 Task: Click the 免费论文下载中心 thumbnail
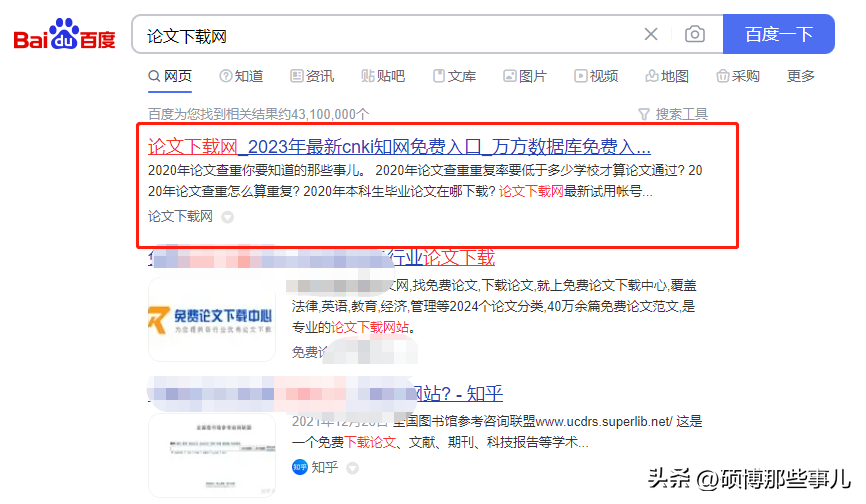click(x=212, y=319)
